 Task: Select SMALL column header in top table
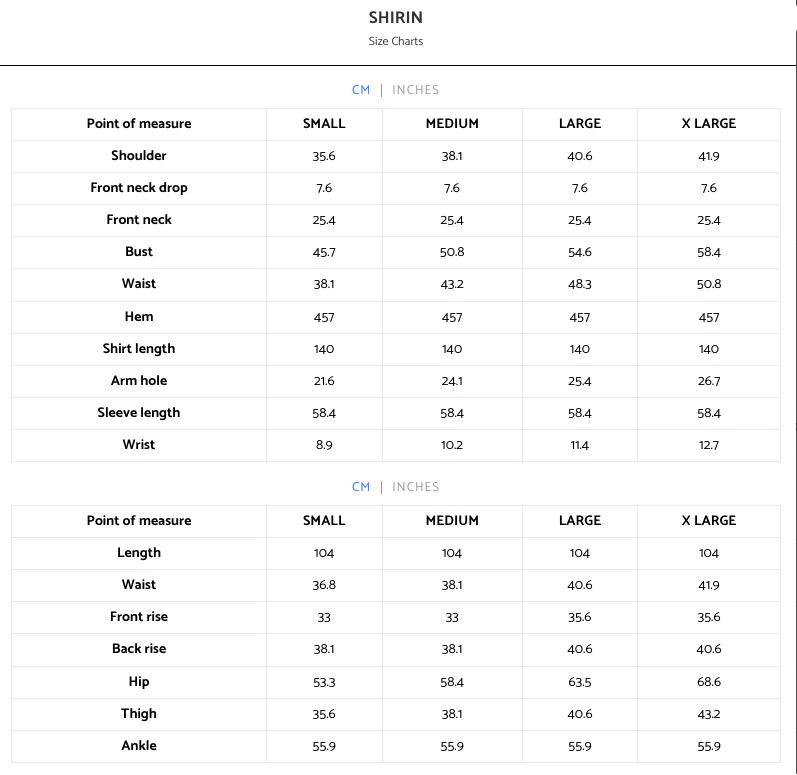(324, 123)
